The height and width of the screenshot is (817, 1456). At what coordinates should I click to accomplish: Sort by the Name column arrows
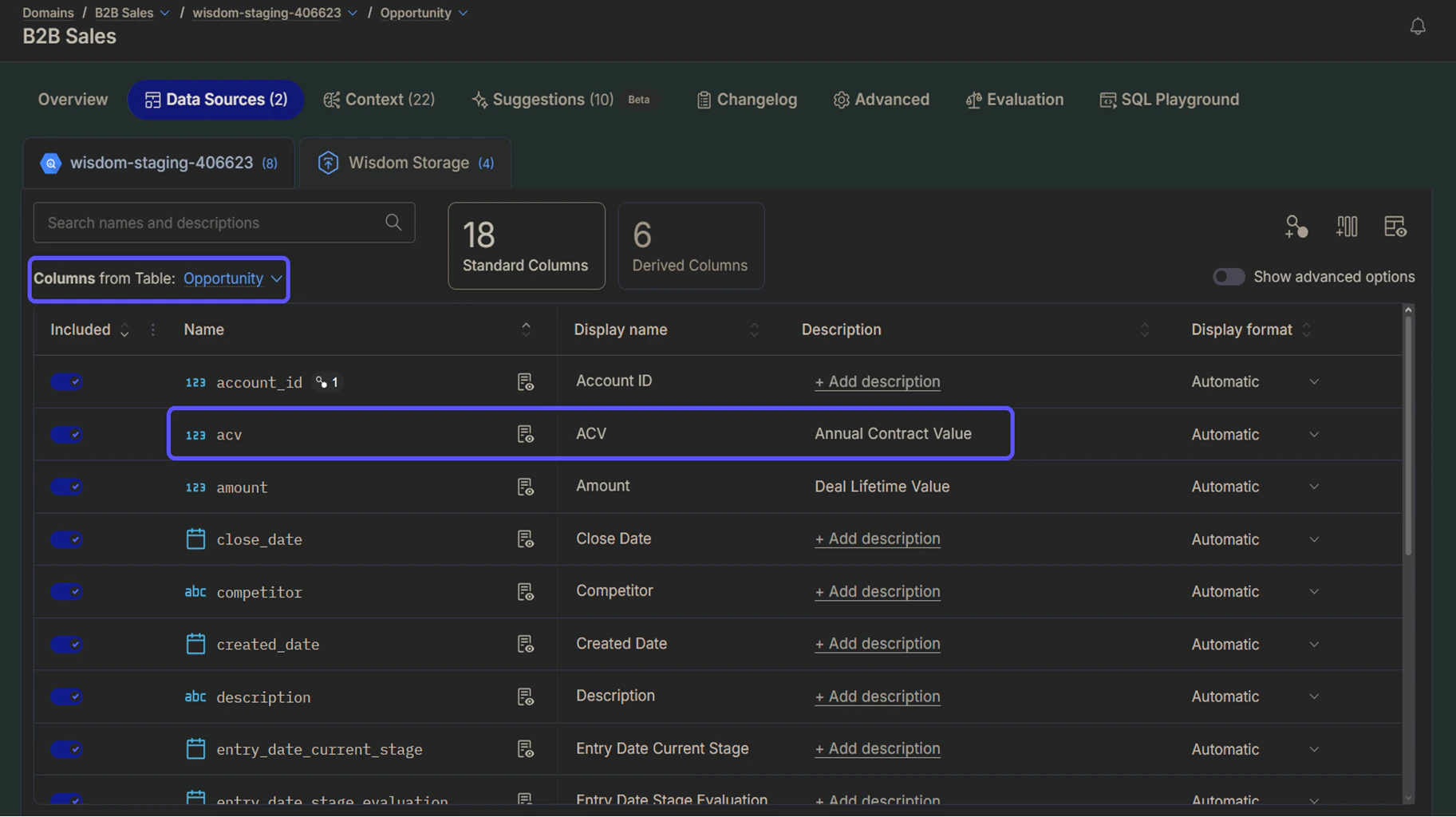click(526, 330)
